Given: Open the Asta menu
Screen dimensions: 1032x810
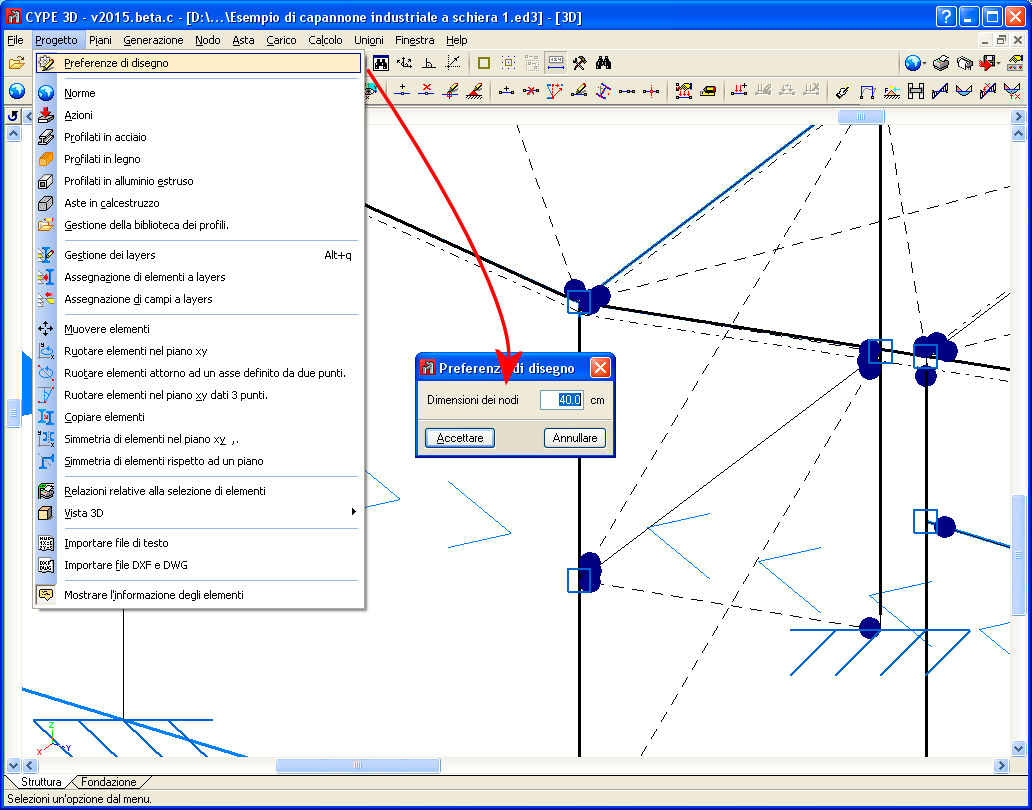Looking at the screenshot, I should (x=243, y=40).
